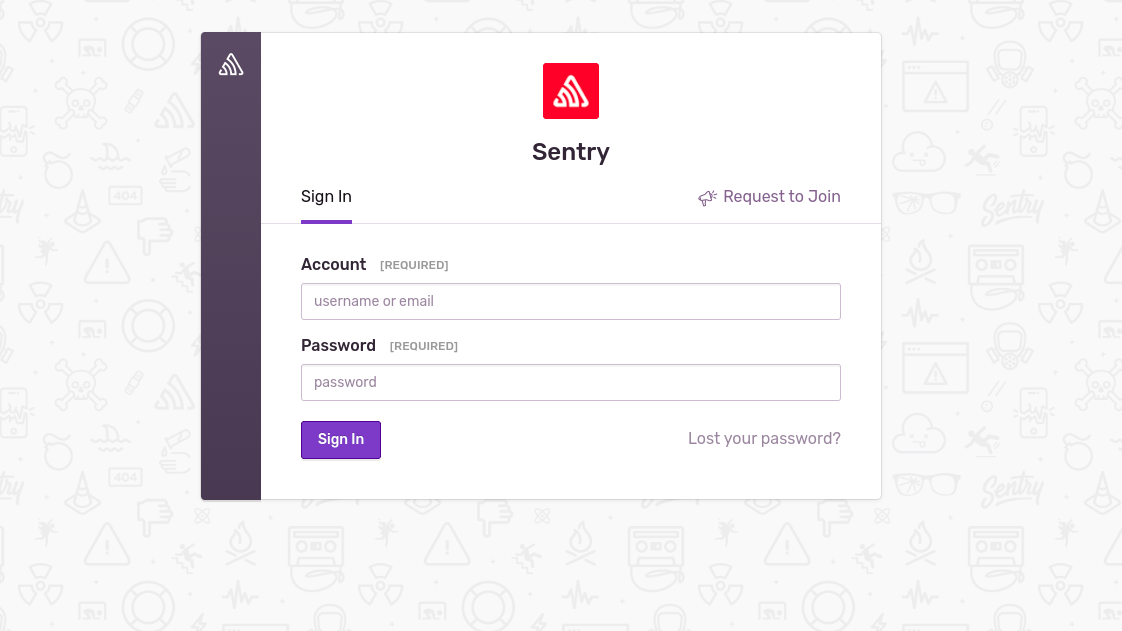
Task: Click the red Sentry logo square
Action: (570, 91)
